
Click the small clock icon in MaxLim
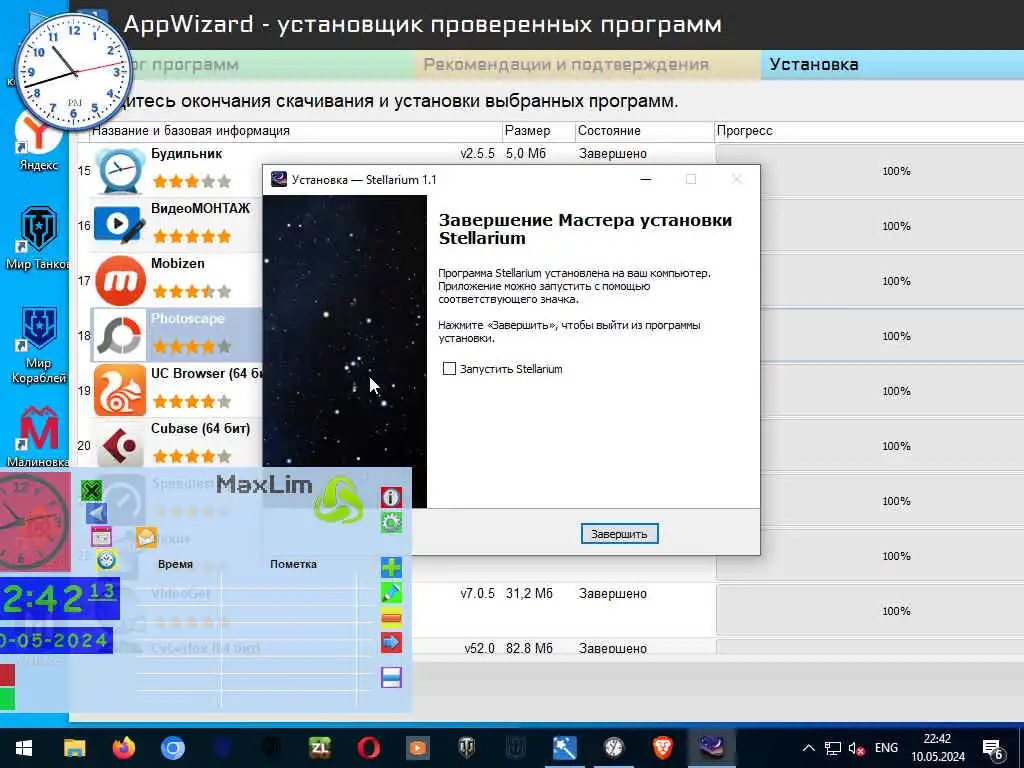(106, 560)
